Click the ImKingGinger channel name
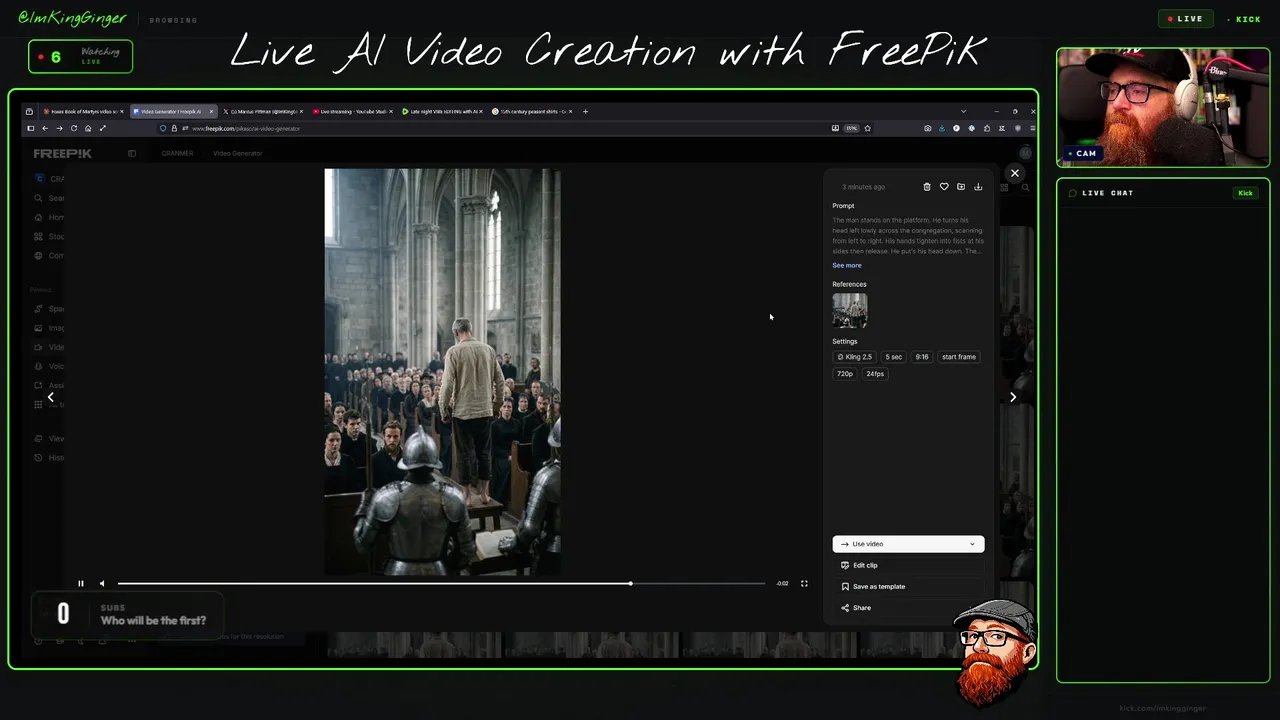The image size is (1280, 720). [x=72, y=18]
